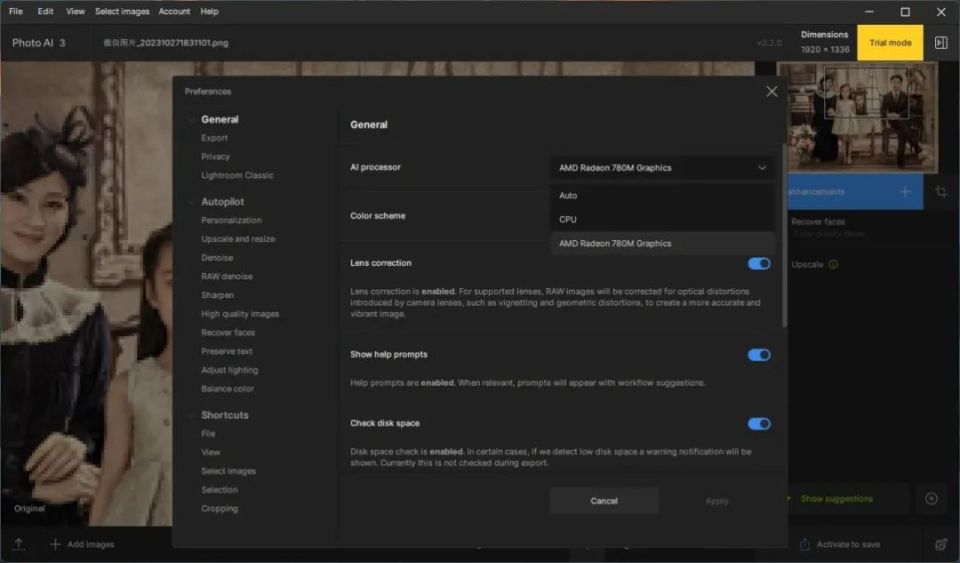Click the yellow Trial mode button
Screen dimensions: 960x563
pos(890,43)
